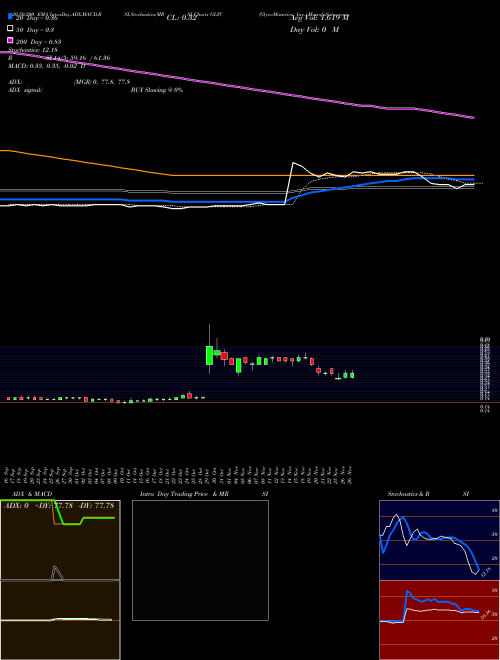This screenshot has width=500, height=660.
Task: Click the last green candlestick on the chart
Action: click(352, 375)
